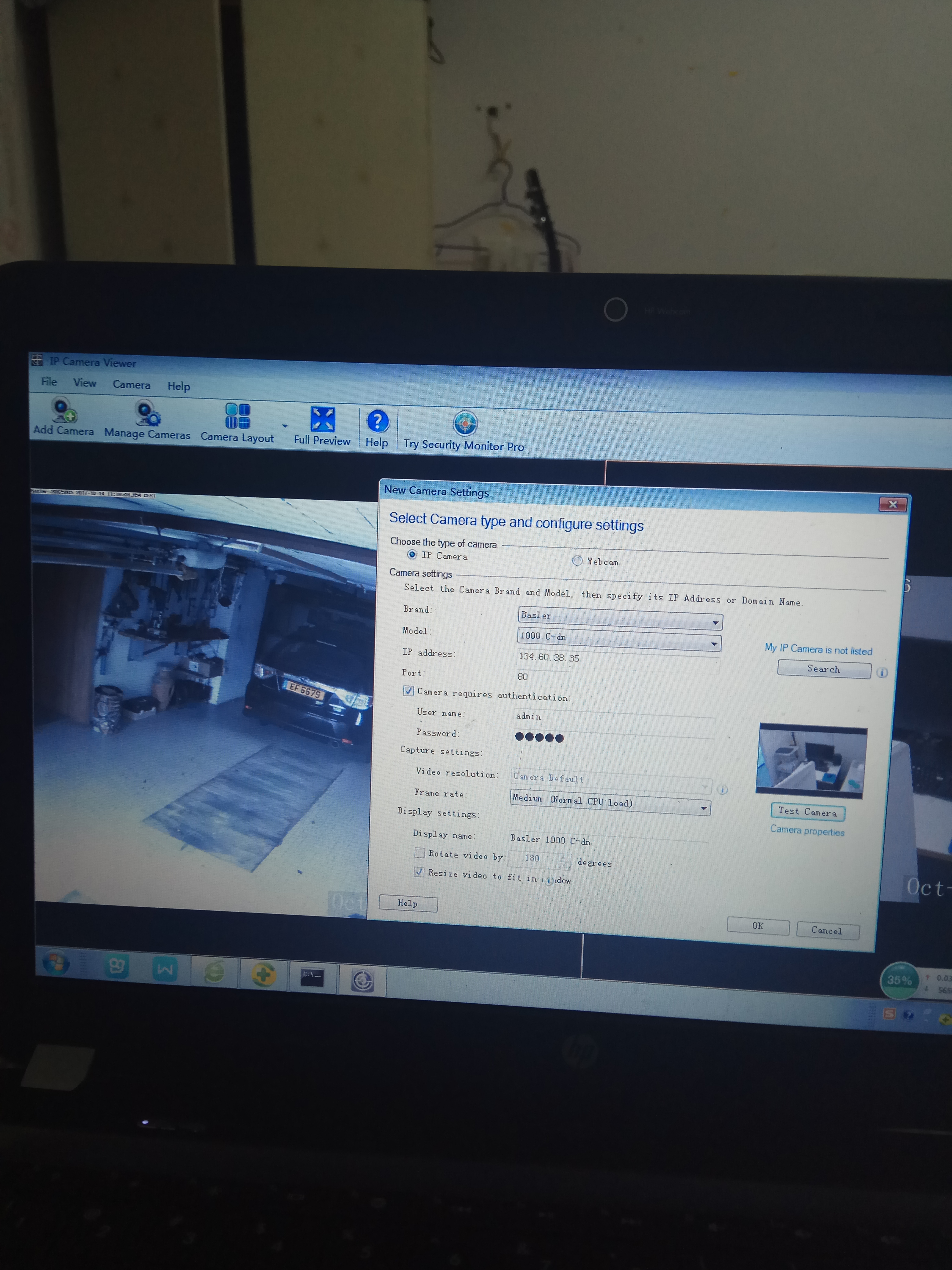Click the Cancel button
Image resolution: width=952 pixels, height=1270 pixels.
(828, 931)
